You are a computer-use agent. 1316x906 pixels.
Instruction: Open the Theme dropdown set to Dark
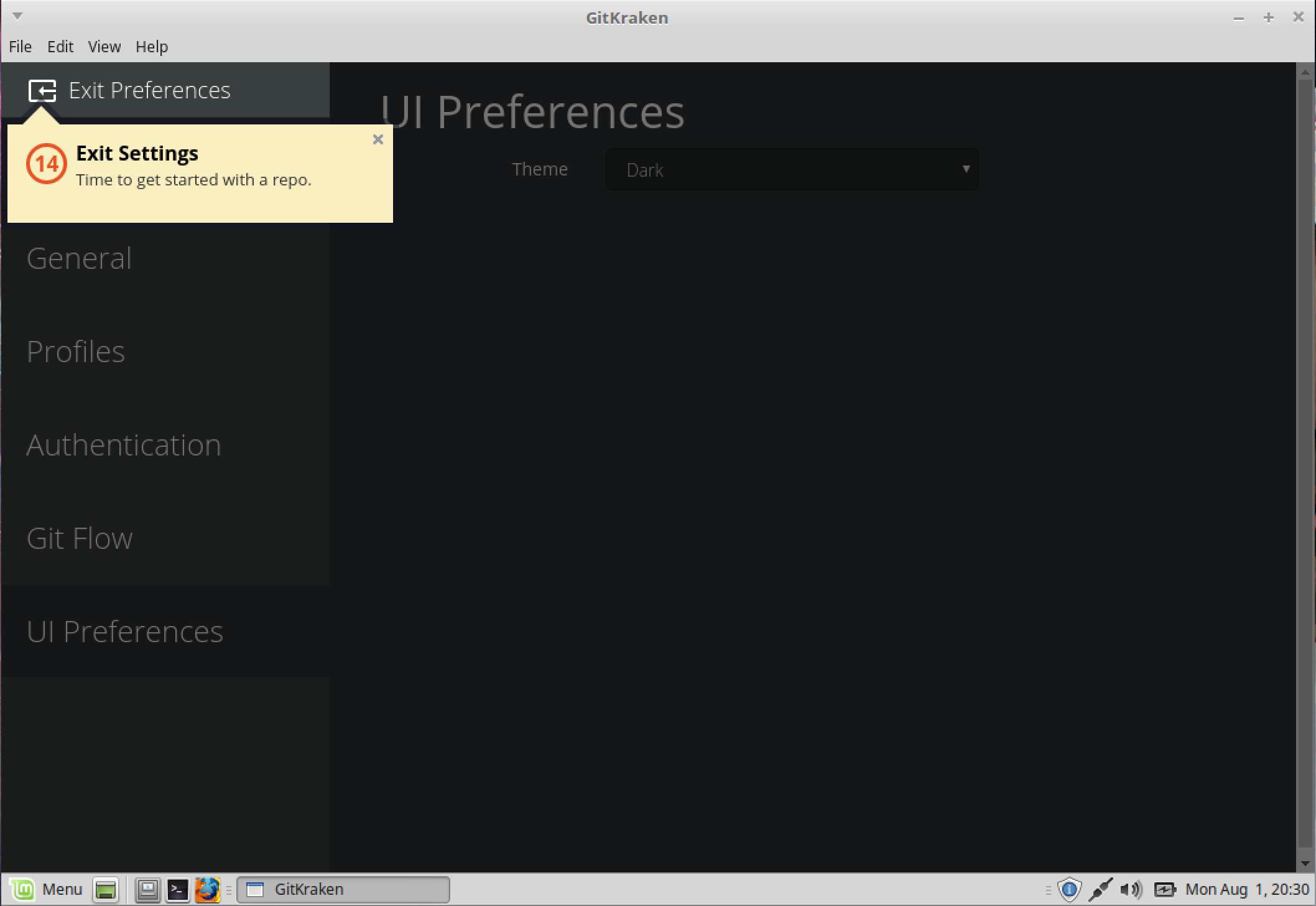(792, 169)
